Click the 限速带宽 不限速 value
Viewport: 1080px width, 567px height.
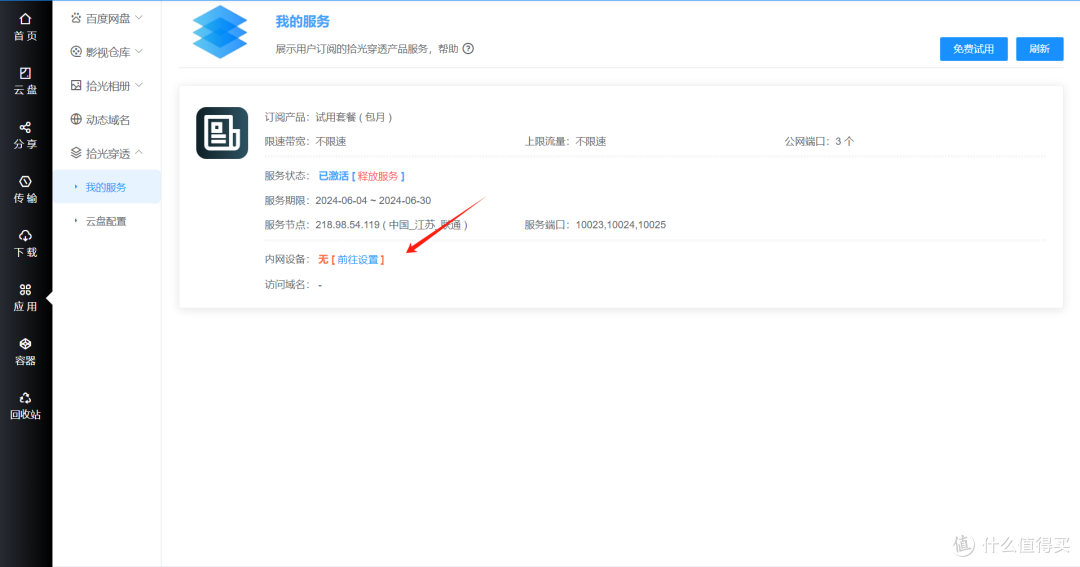(x=331, y=141)
